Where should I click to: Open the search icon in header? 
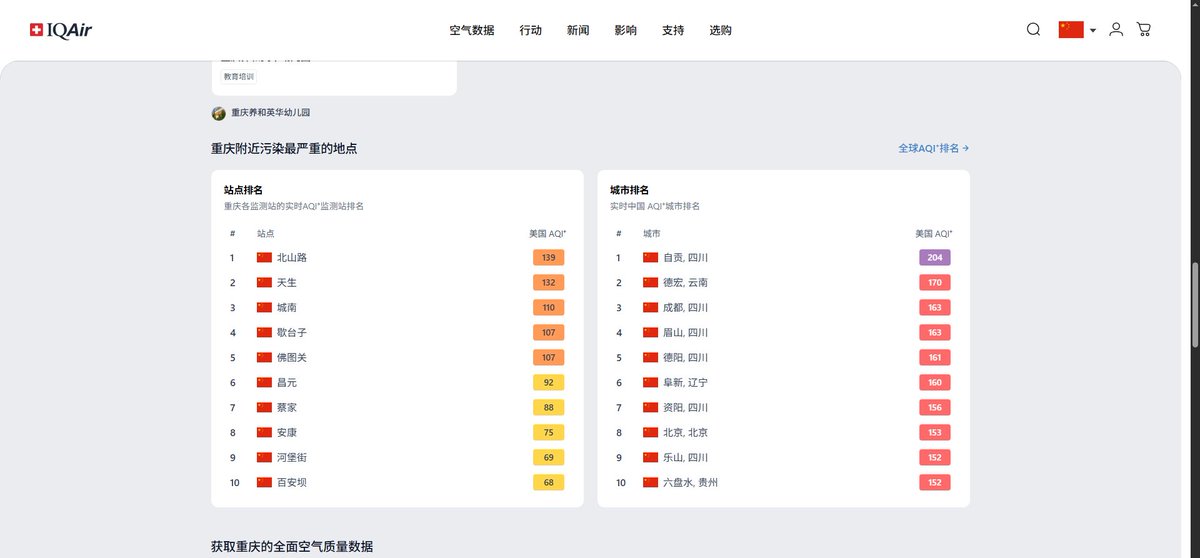click(x=1033, y=30)
